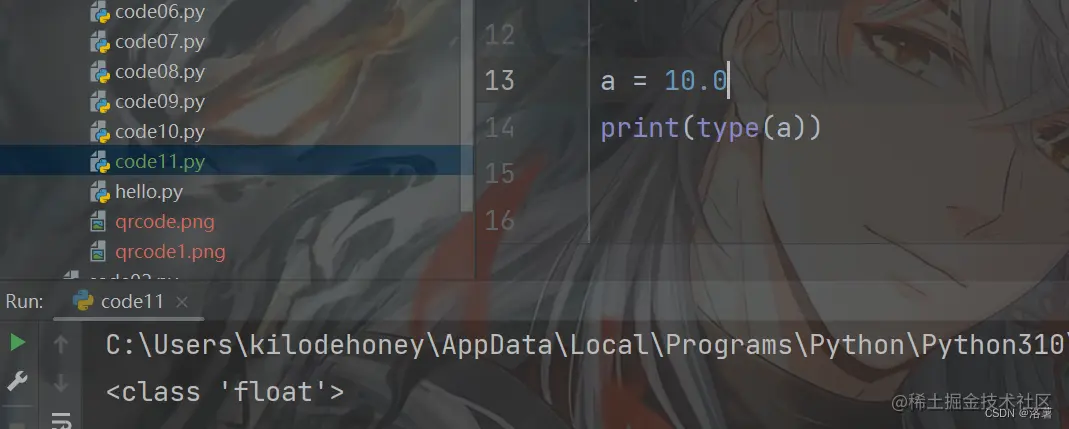Image resolution: width=1069 pixels, height=429 pixels.
Task: Click the up arrow in Run panel
Action: (61, 344)
